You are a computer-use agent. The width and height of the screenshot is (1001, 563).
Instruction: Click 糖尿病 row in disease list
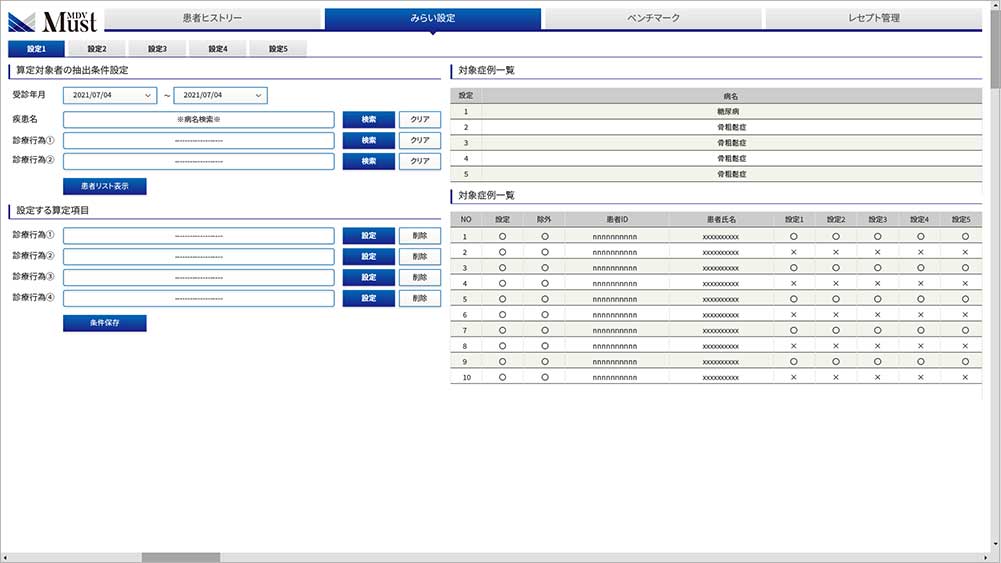[716, 112]
